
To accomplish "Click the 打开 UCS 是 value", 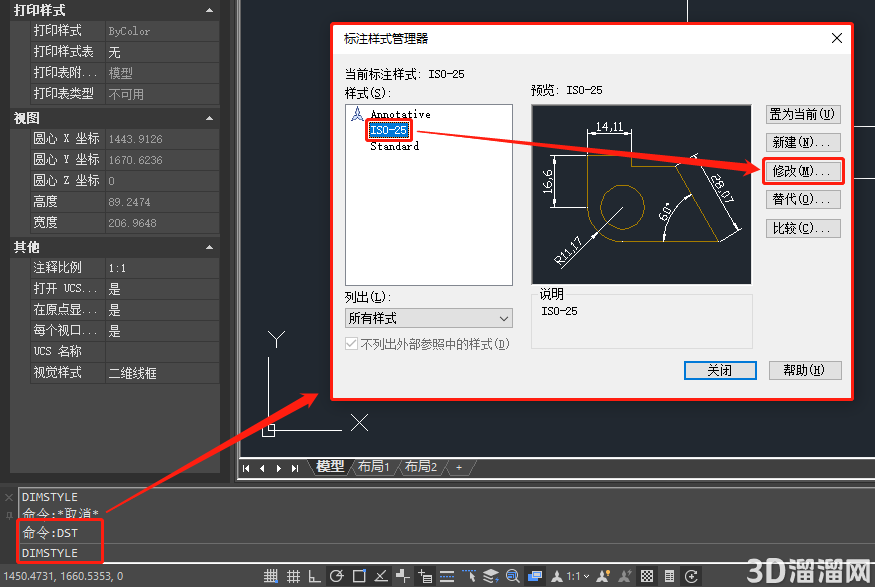I will coord(162,289).
